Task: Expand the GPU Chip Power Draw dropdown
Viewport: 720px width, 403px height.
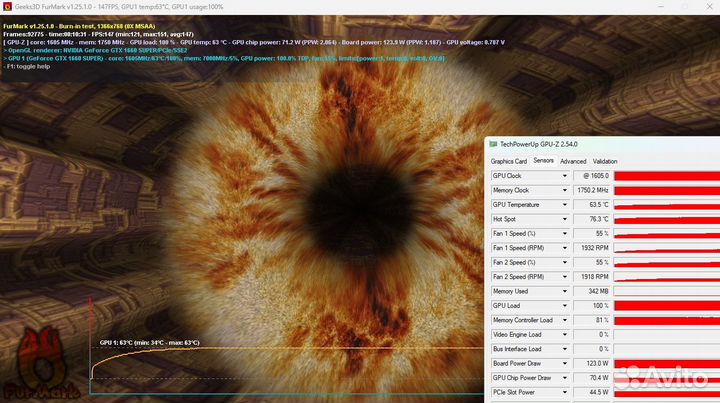Action: pyautogui.click(x=565, y=378)
